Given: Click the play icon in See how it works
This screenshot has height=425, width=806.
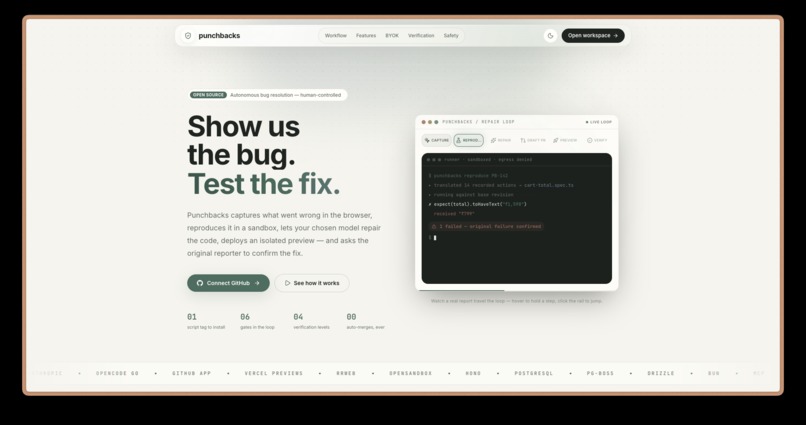Looking at the screenshot, I should pyautogui.click(x=287, y=283).
